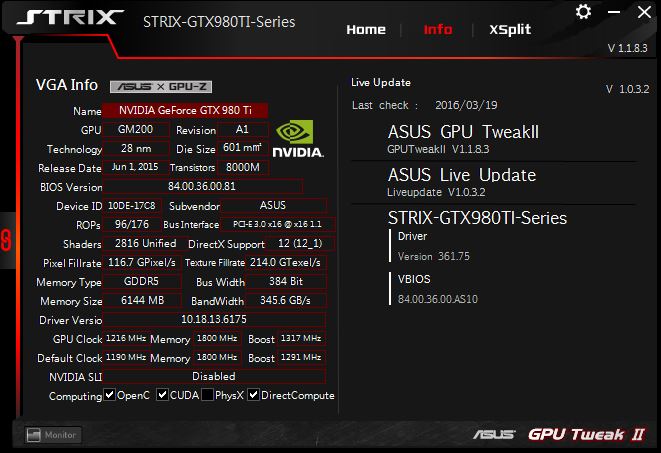The height and width of the screenshot is (453, 661).
Task: Toggle the OpenCL computing checkbox
Action: (110, 396)
